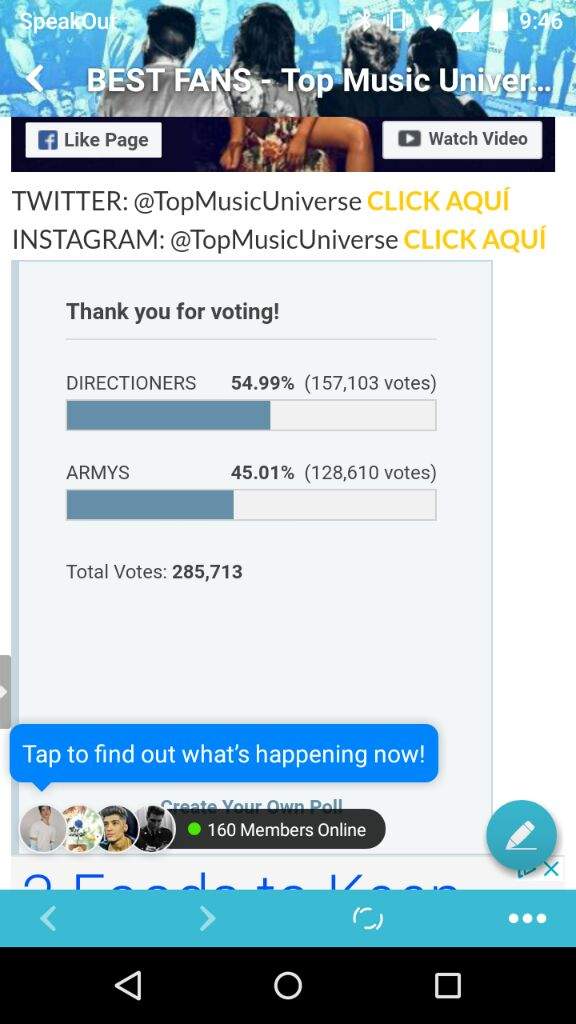Expand the side drawer handle on left edge
This screenshot has height=1024, width=576.
(x=5, y=692)
